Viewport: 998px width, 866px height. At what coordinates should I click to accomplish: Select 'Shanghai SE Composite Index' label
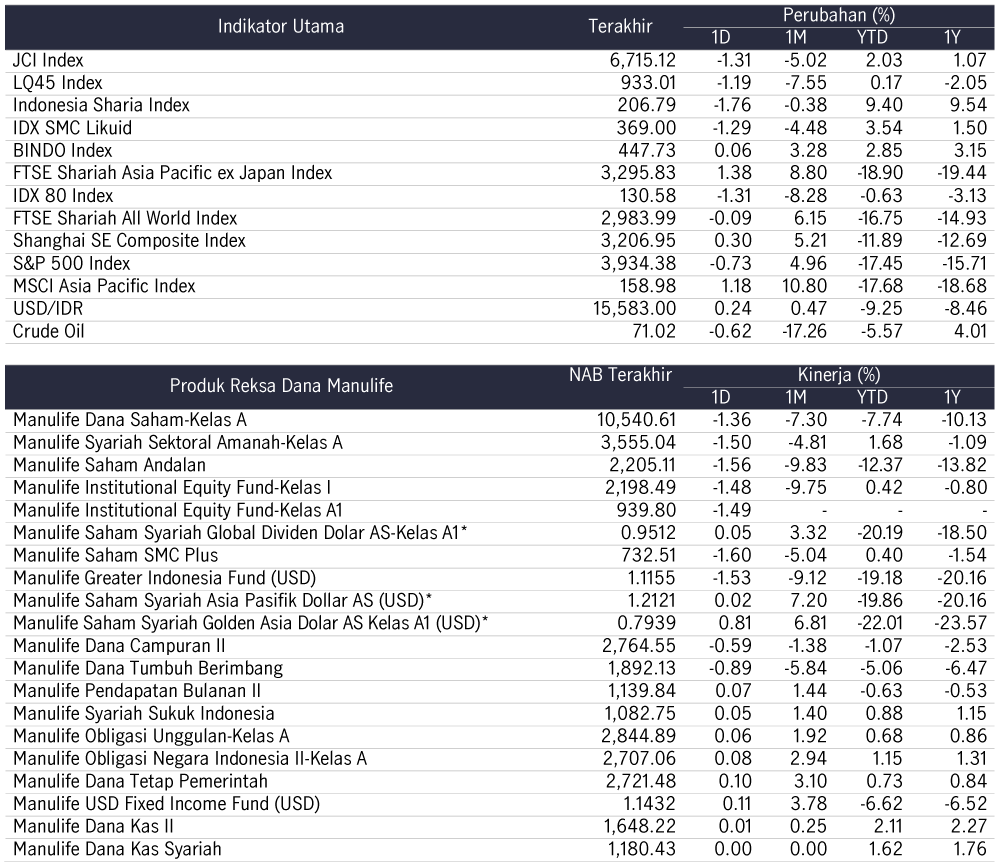click(x=129, y=241)
